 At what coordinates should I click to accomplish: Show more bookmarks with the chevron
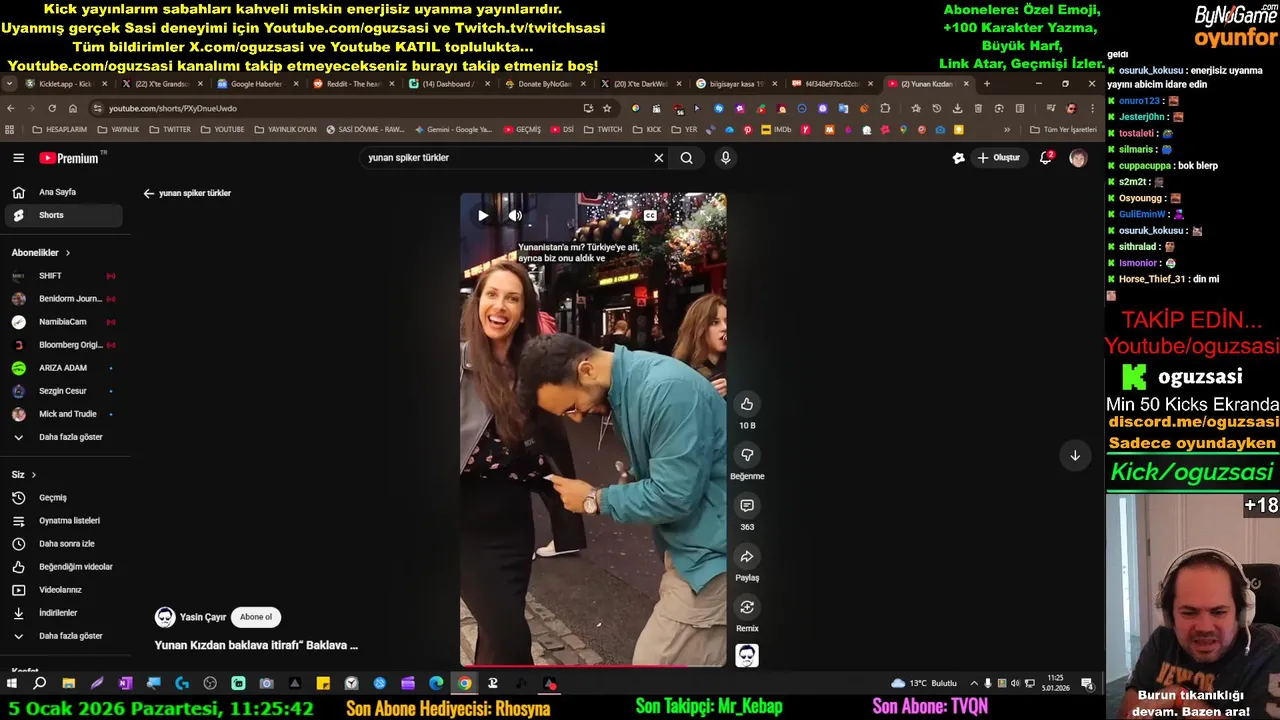point(1007,130)
